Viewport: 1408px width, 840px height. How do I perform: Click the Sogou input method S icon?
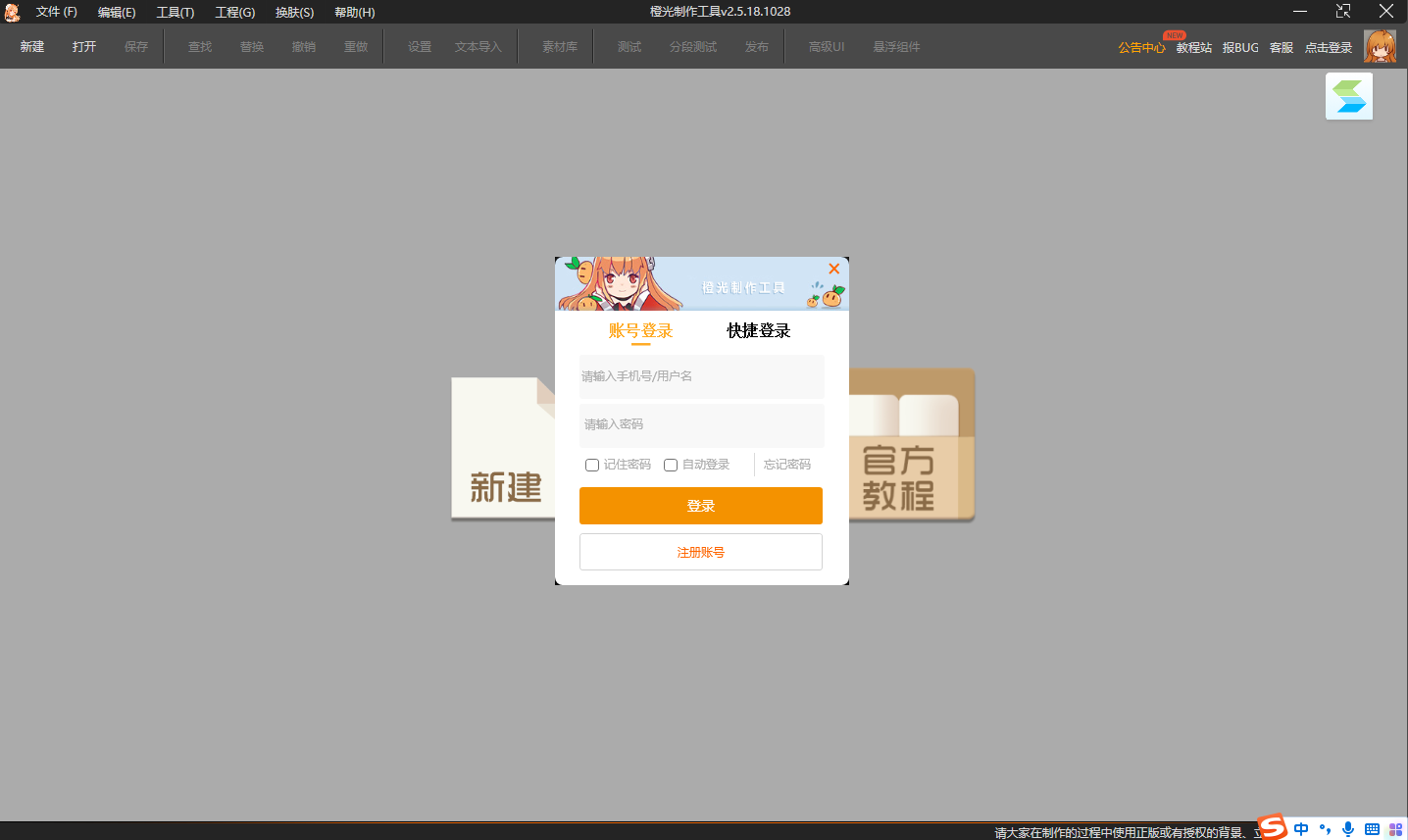click(1272, 827)
